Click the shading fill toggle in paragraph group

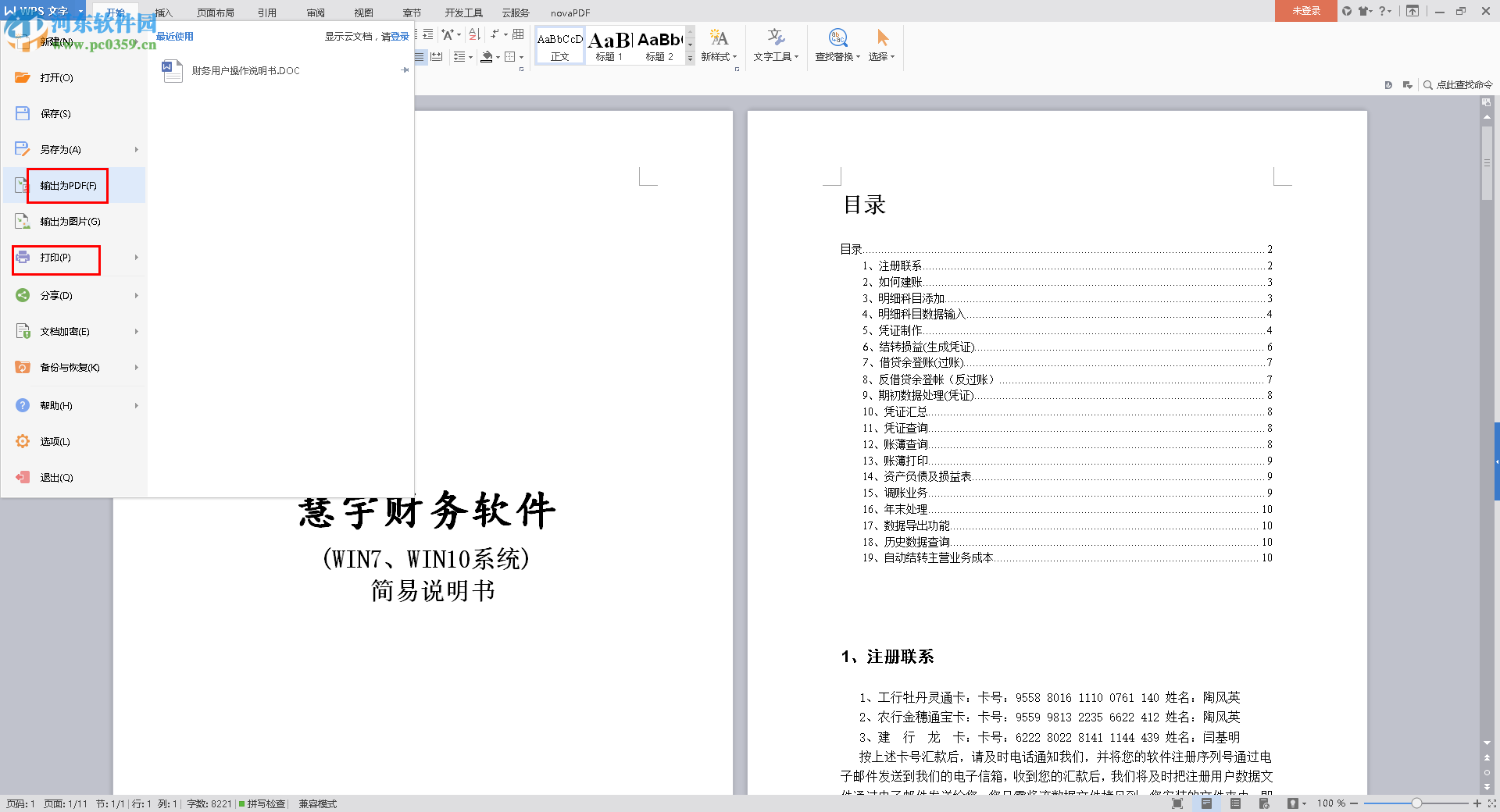(488, 57)
